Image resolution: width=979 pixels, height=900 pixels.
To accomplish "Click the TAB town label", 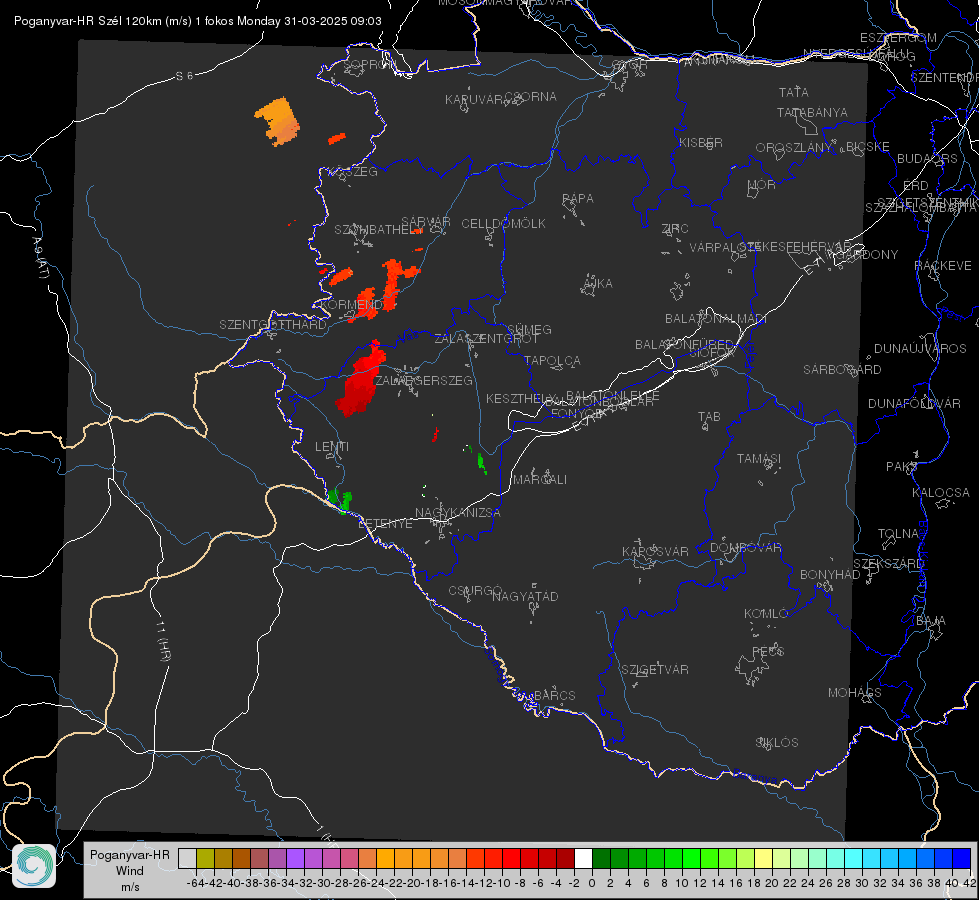I will (x=709, y=417).
